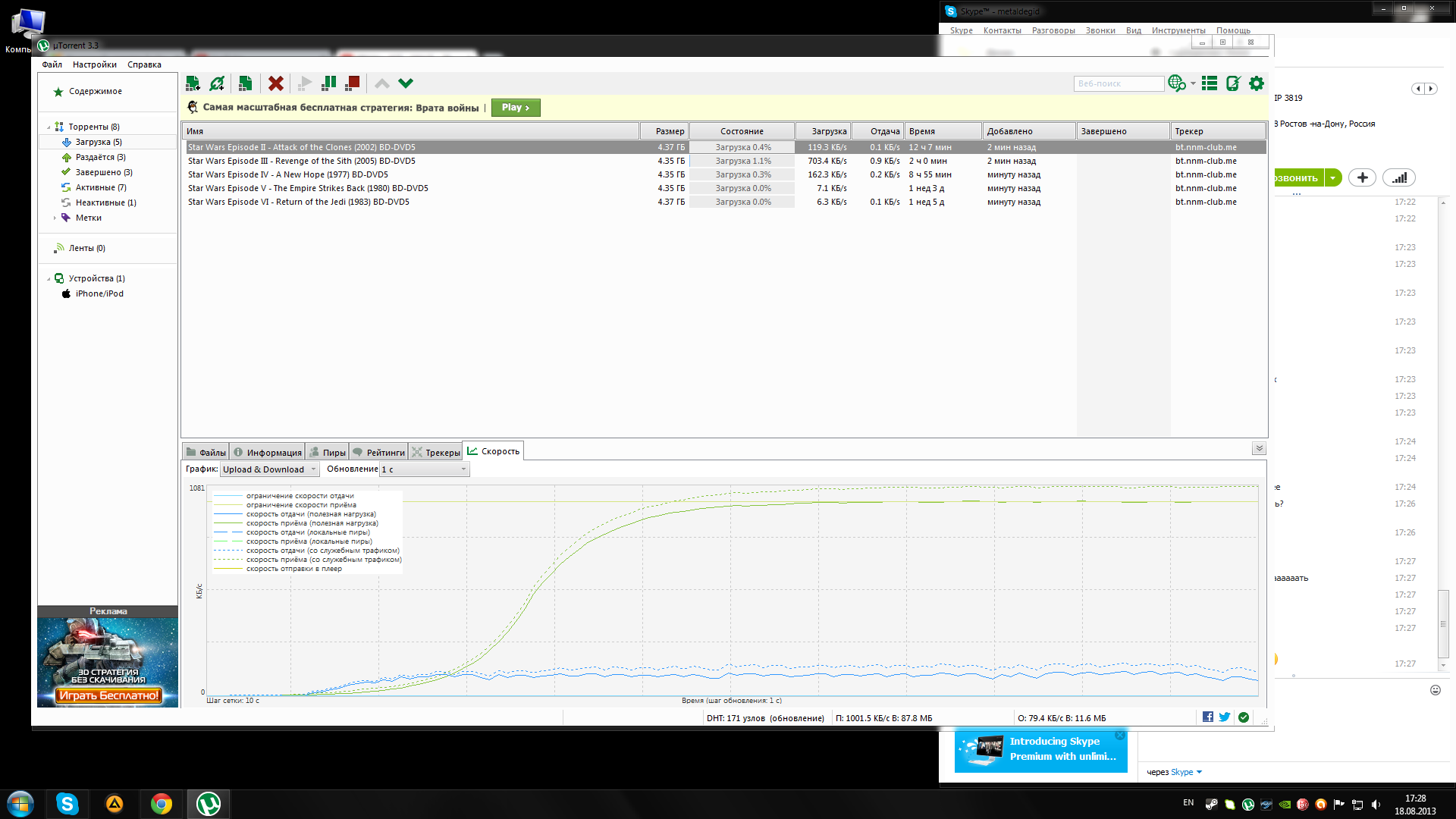Image resolution: width=1456 pixels, height=819 pixels.
Task: Click the game ad thumbnail Играть Бесплатно
Action: tap(108, 663)
